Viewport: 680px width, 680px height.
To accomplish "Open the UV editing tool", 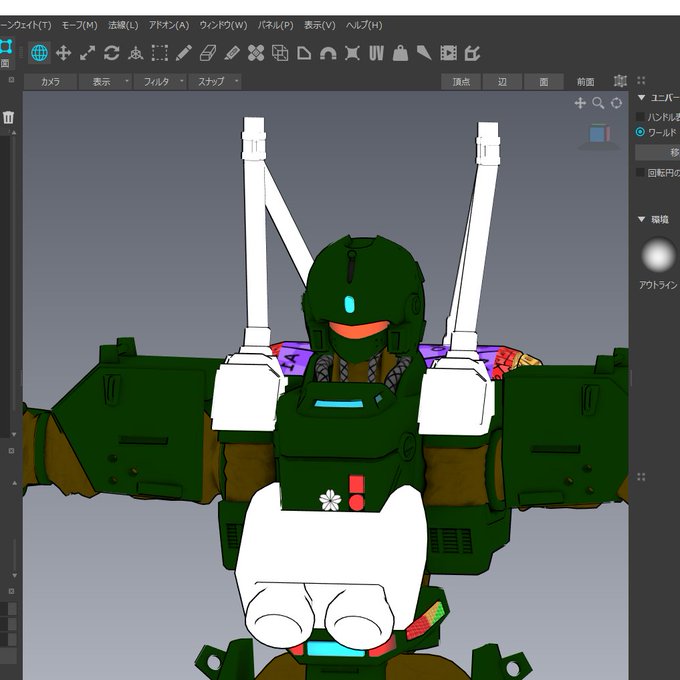I will pyautogui.click(x=376, y=53).
